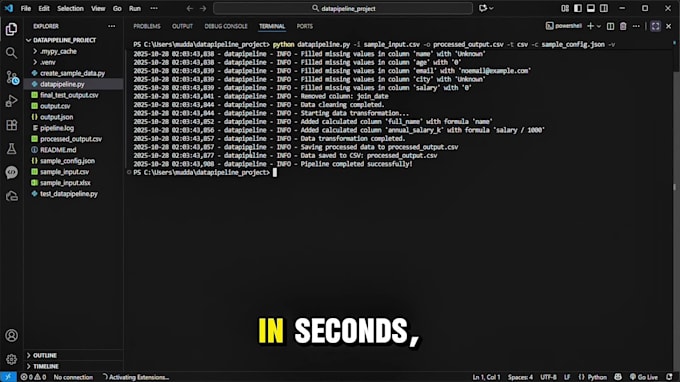
Task: Toggle bottom panel visibility
Action: click(x=591, y=8)
